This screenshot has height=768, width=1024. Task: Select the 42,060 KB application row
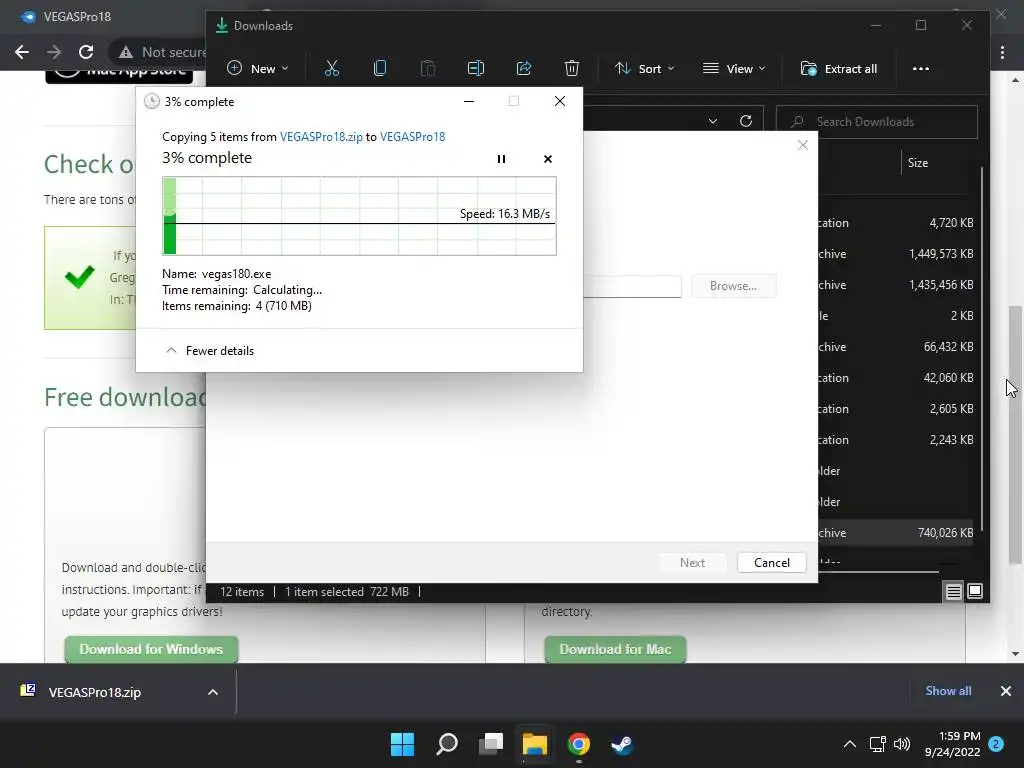coord(895,377)
